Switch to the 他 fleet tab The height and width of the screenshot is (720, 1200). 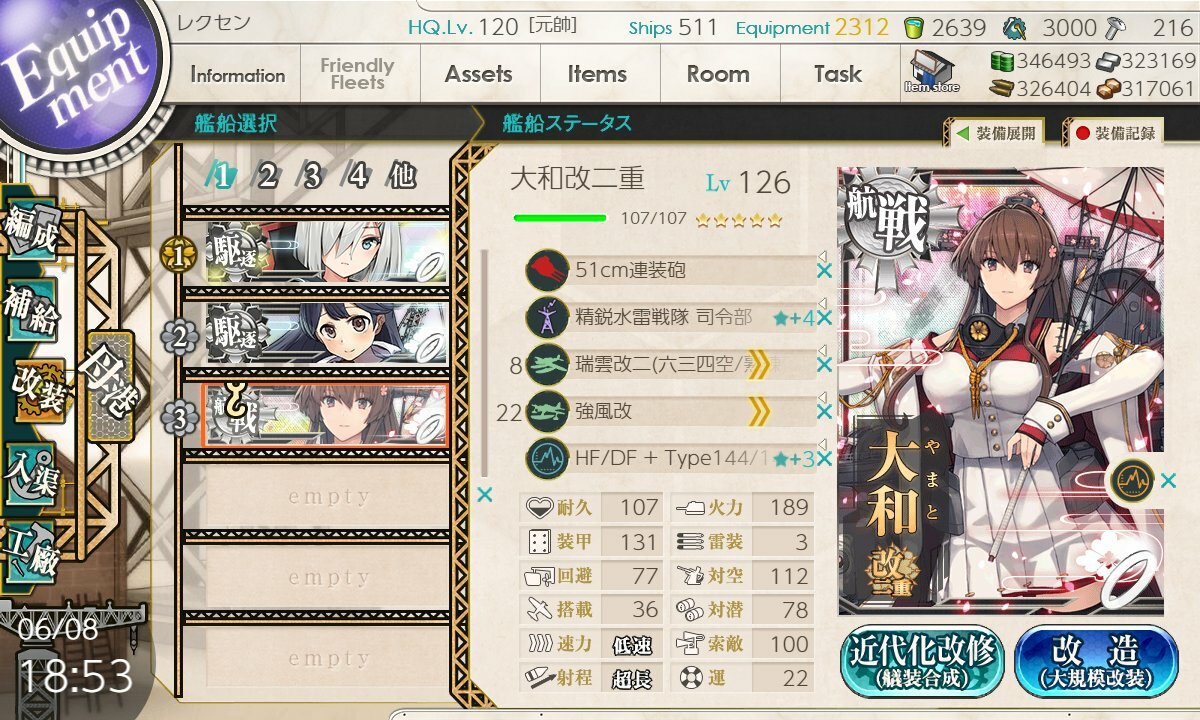coord(401,177)
